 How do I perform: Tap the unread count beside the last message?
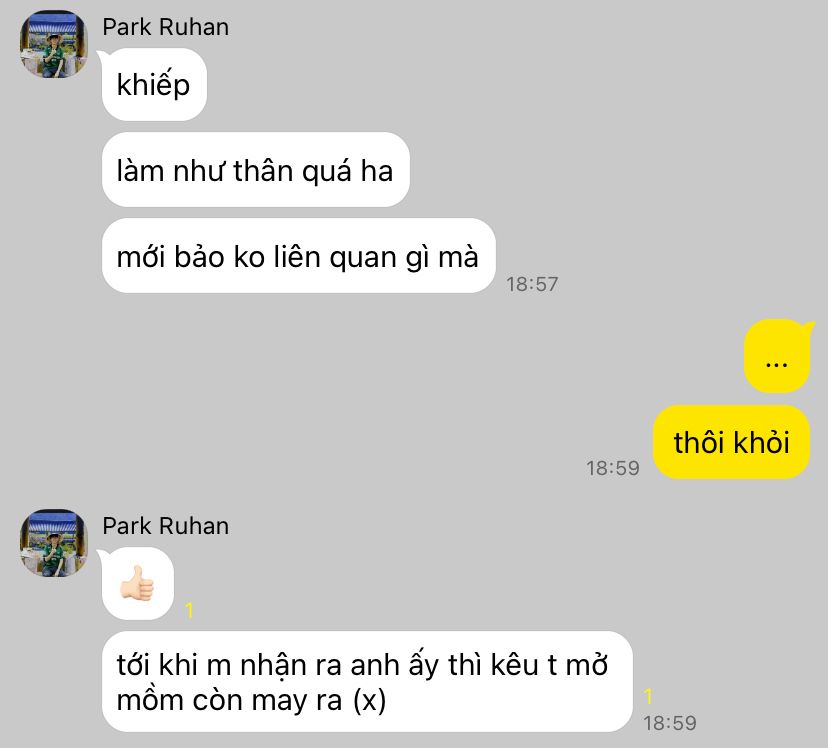(x=648, y=697)
